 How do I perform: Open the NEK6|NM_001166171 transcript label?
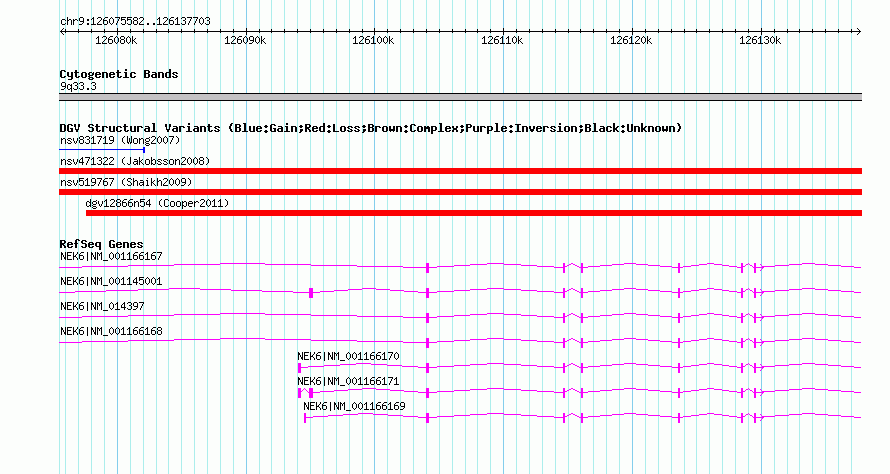[348, 381]
